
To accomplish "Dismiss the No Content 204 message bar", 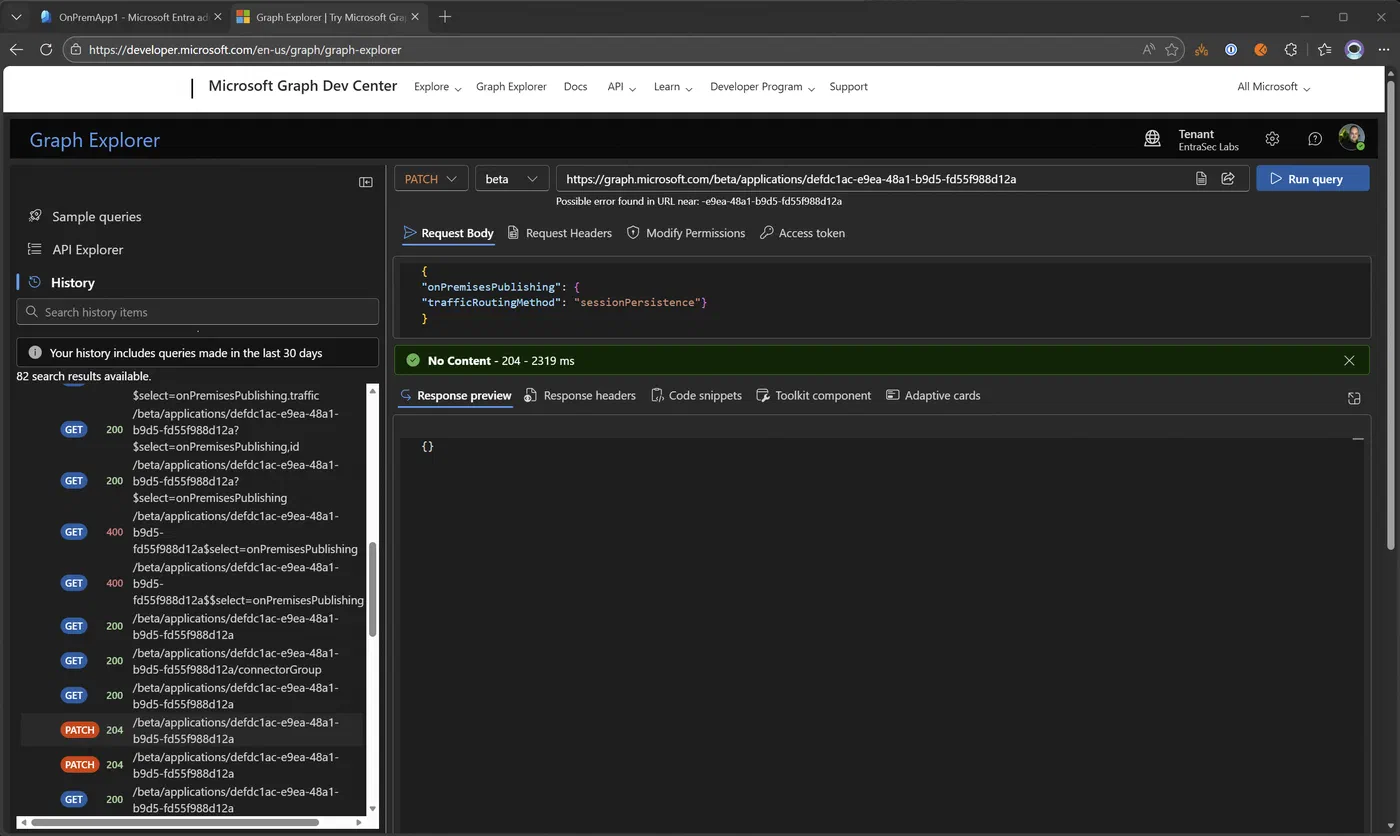I will click(x=1349, y=361).
